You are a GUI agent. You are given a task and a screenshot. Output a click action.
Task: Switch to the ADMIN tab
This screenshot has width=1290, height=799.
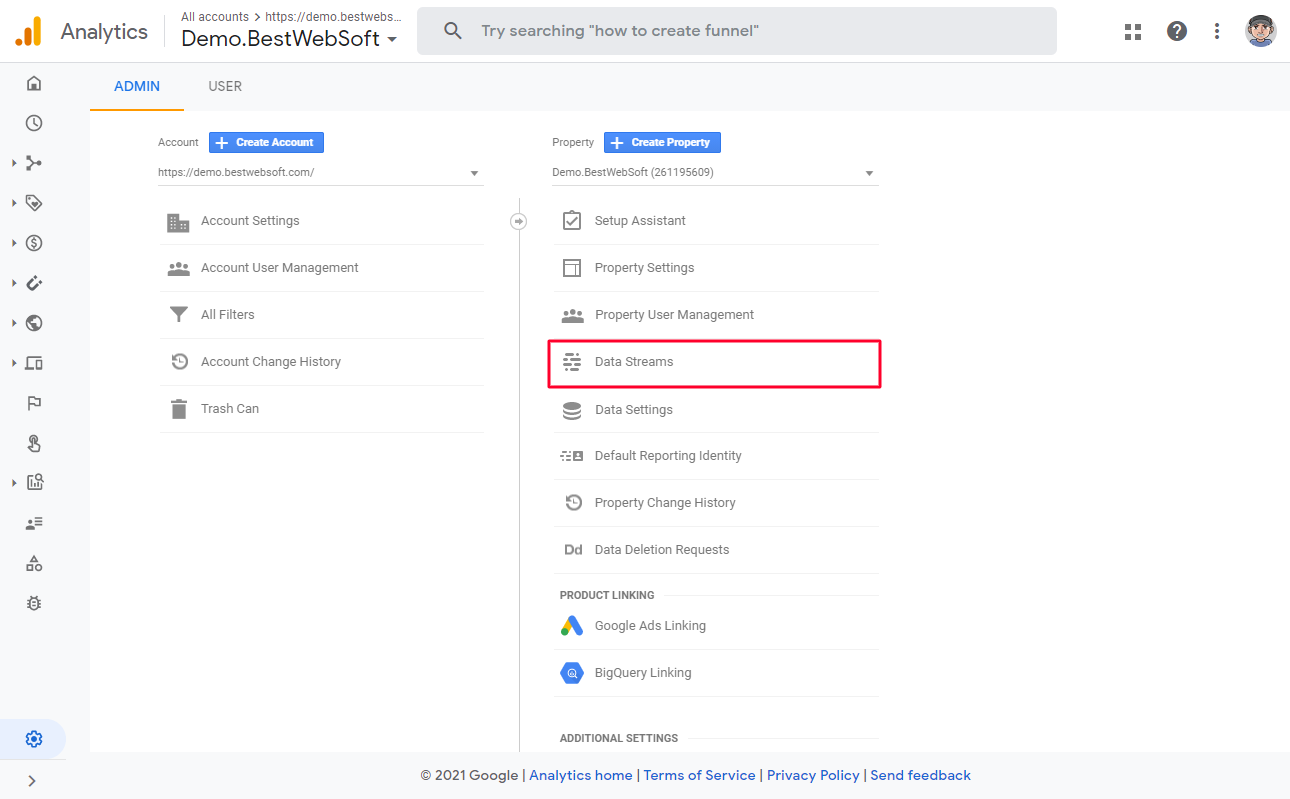[x=137, y=86]
